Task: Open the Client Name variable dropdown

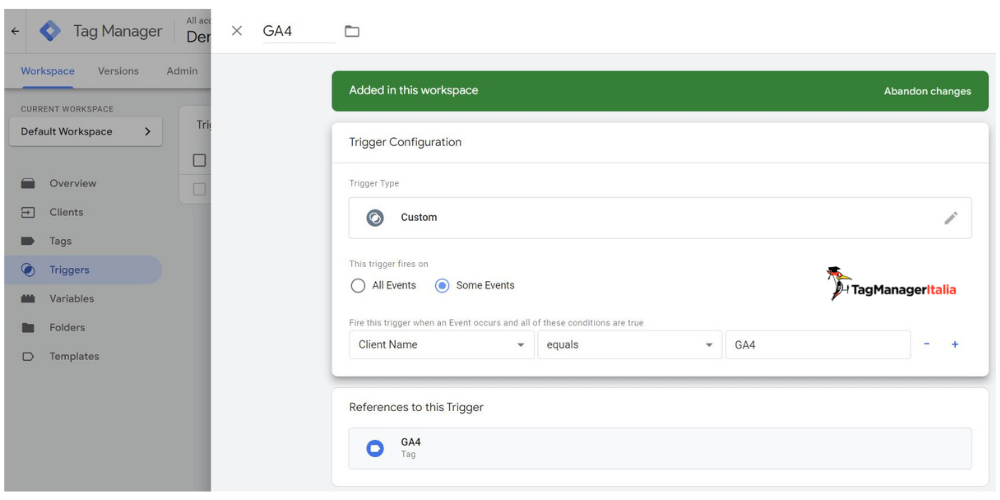Action: pyautogui.click(x=441, y=344)
